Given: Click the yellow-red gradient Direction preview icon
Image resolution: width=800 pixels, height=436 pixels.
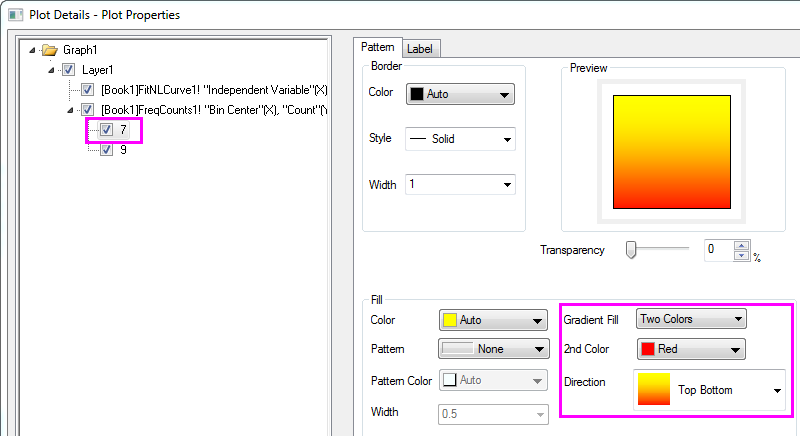Looking at the screenshot, I should [x=654, y=390].
